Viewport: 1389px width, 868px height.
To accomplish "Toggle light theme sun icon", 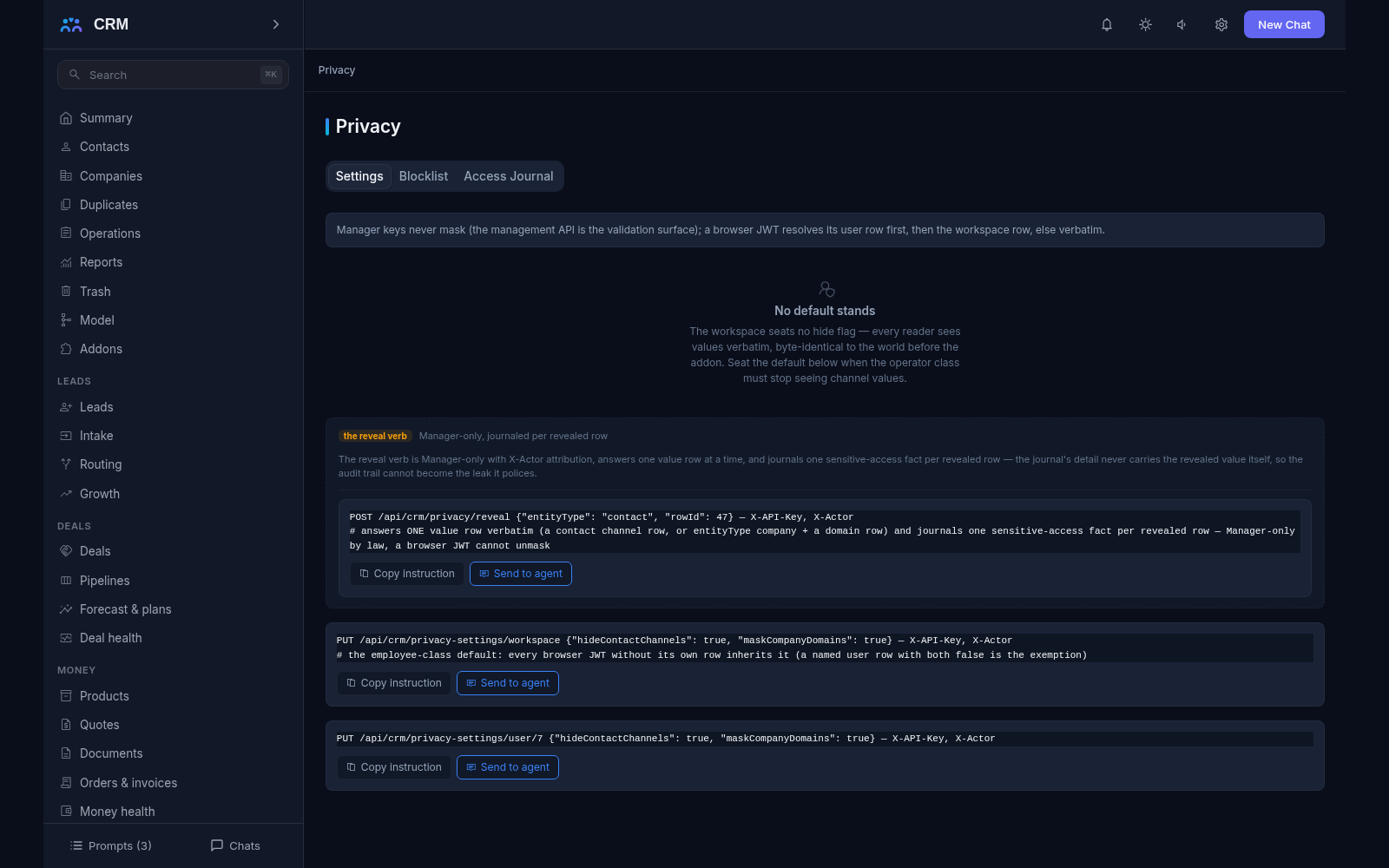I will 1145,24.
